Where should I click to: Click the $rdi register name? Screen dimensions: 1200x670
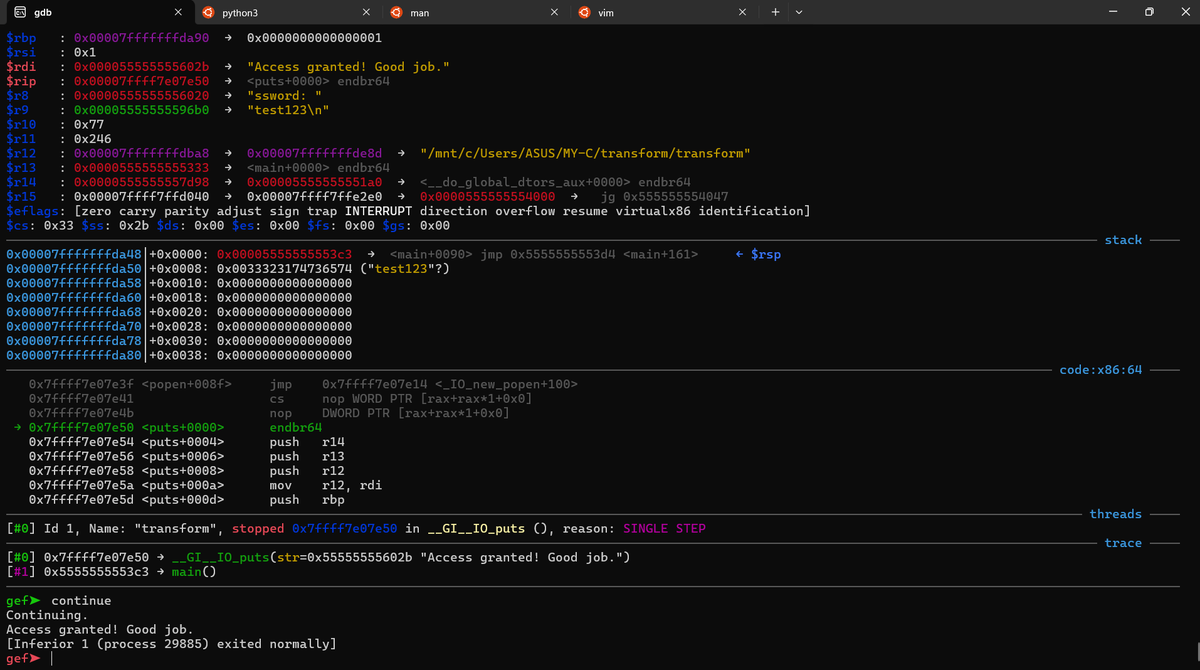pyautogui.click(x=22, y=66)
